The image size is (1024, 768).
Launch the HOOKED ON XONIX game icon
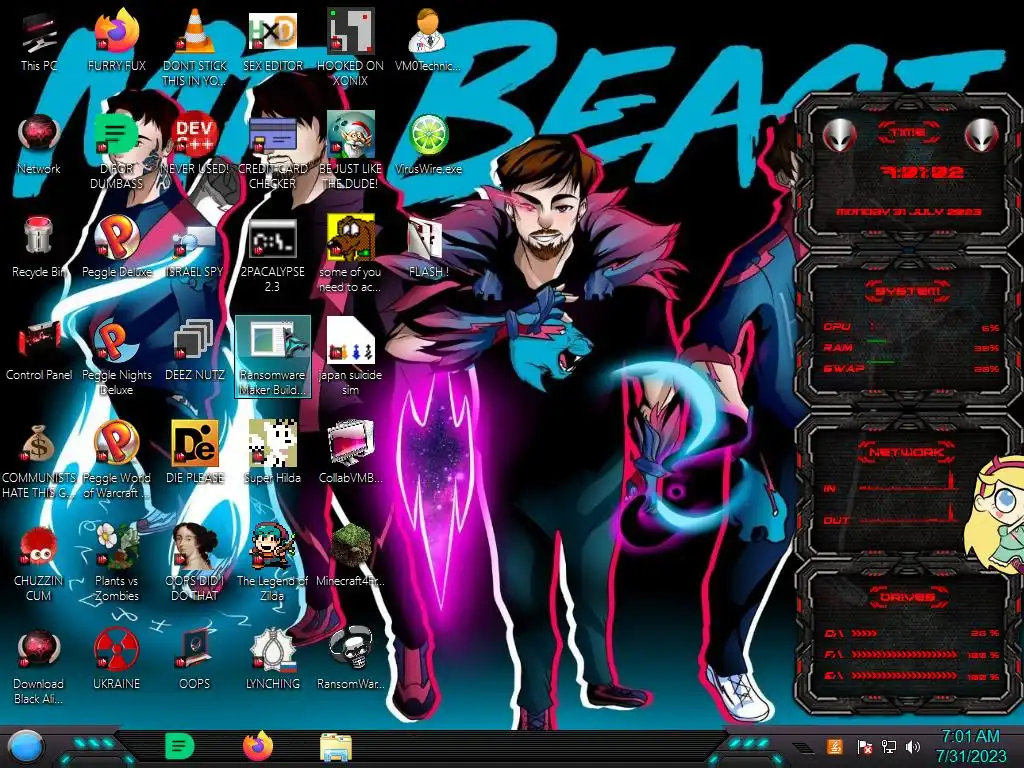[350, 48]
